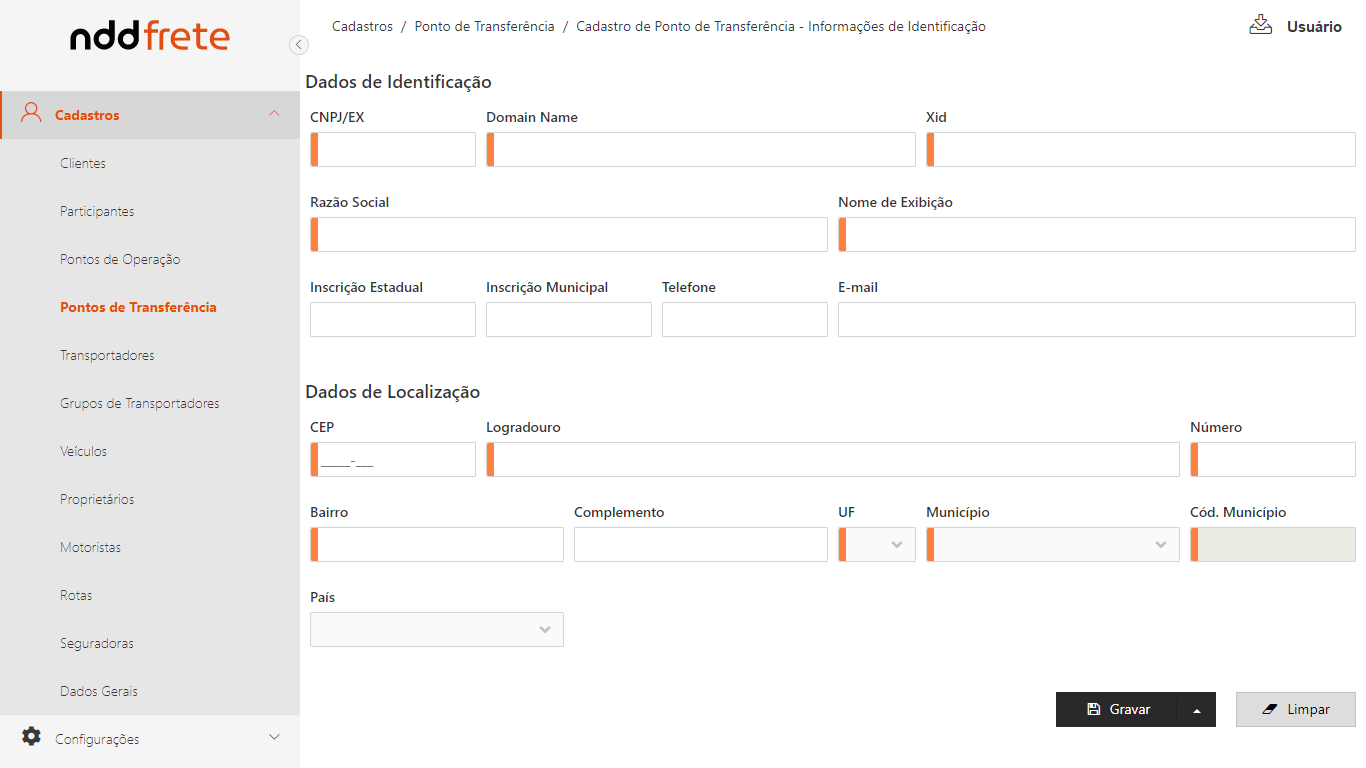Click the download inbox icon beside Usuário
The height and width of the screenshot is (768, 1366).
click(1260, 25)
